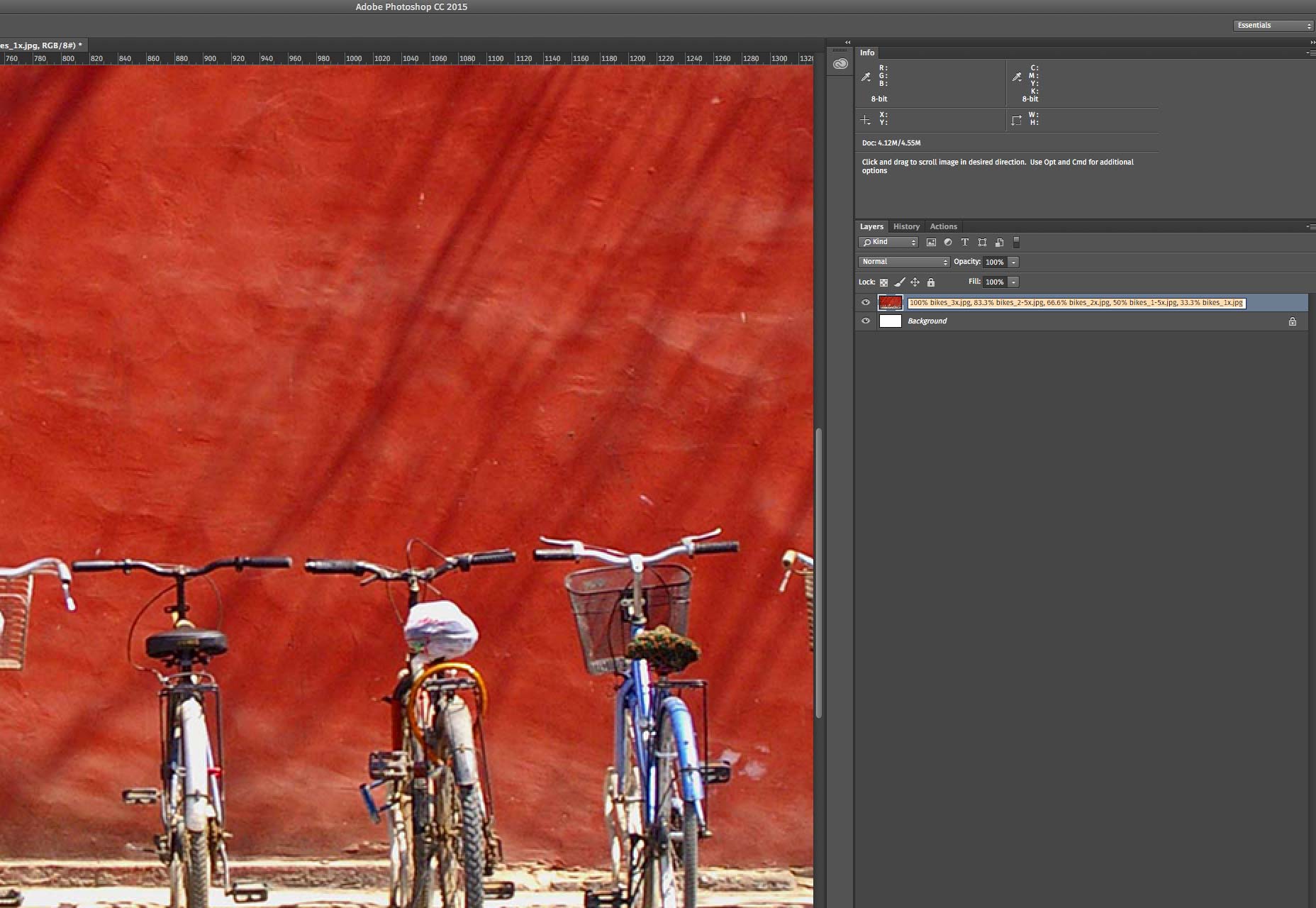This screenshot has height=908, width=1316.
Task: Open the Info panel flyout menu
Action: [1311, 52]
